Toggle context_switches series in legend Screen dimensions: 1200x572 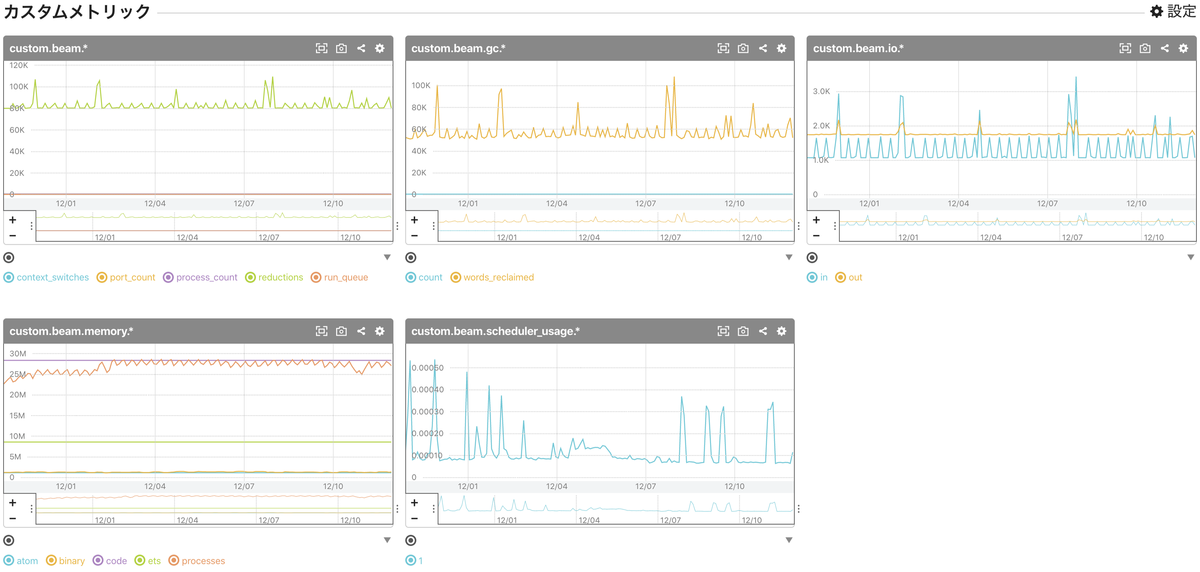(47, 277)
